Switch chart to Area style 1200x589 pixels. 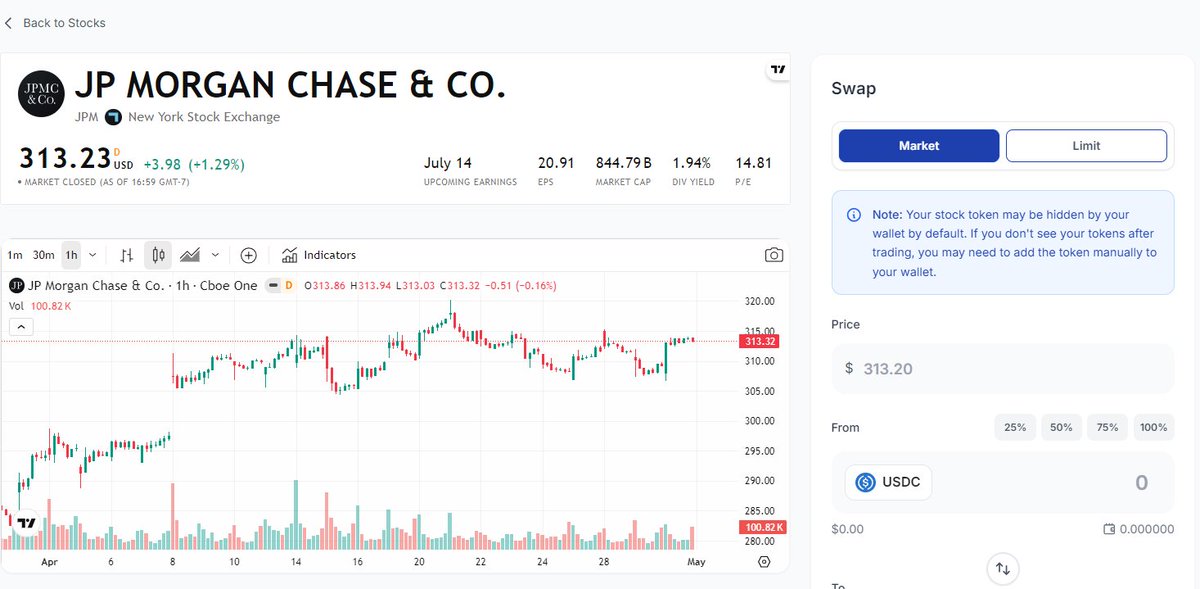tap(190, 255)
